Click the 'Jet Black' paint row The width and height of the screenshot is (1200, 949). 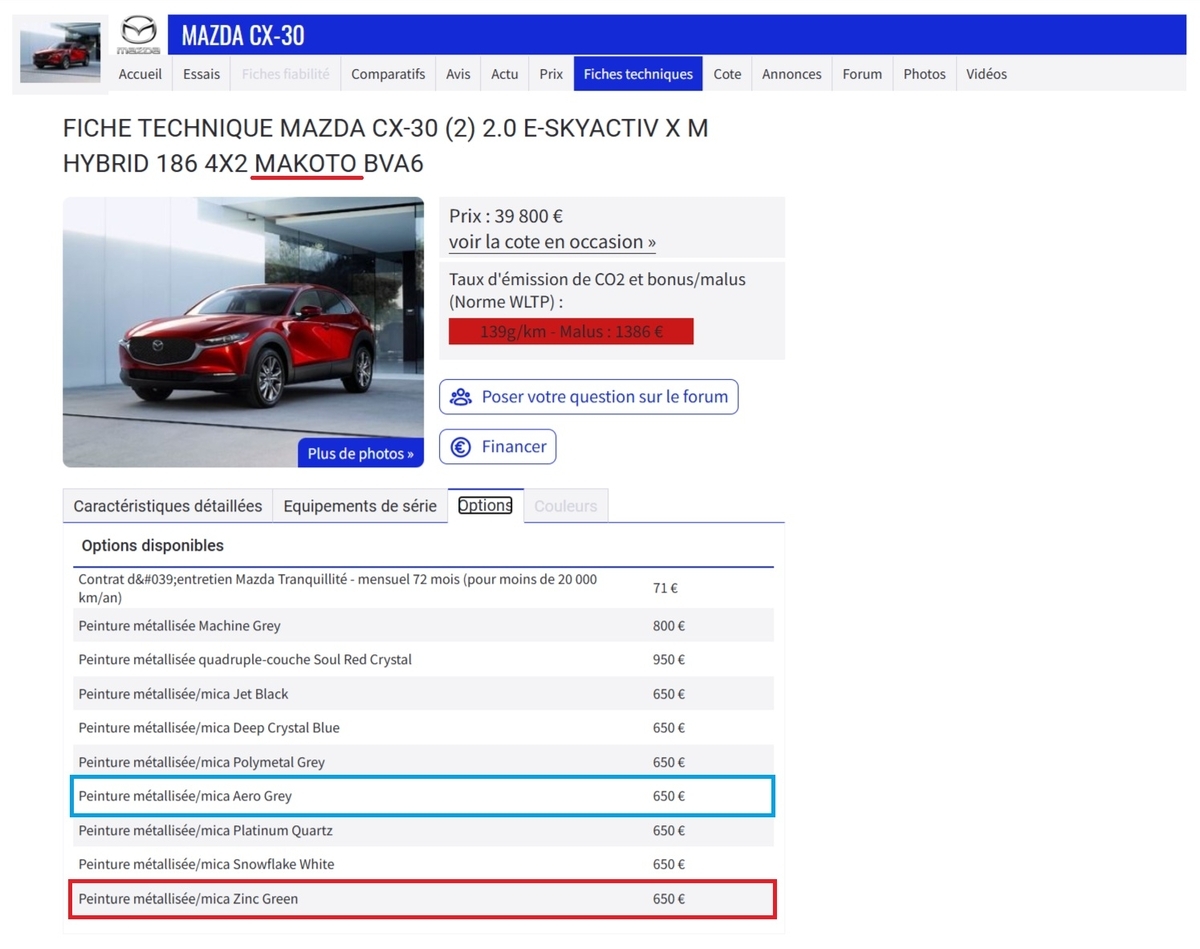click(423, 694)
